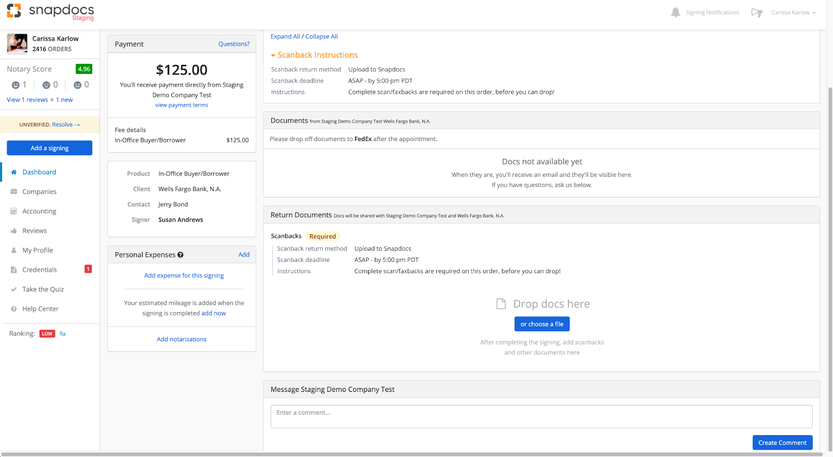This screenshot has width=833, height=457.
Task: Click the or choose a file button
Action: click(x=542, y=324)
